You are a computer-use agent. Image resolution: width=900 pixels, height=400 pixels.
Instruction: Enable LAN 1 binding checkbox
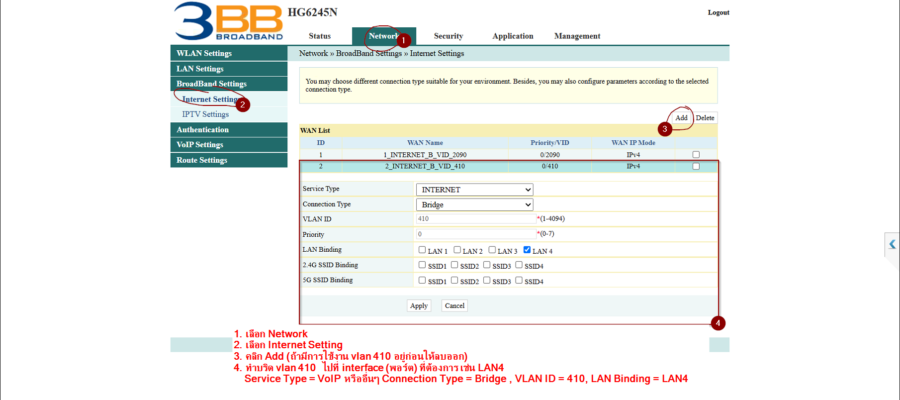[x=422, y=250]
